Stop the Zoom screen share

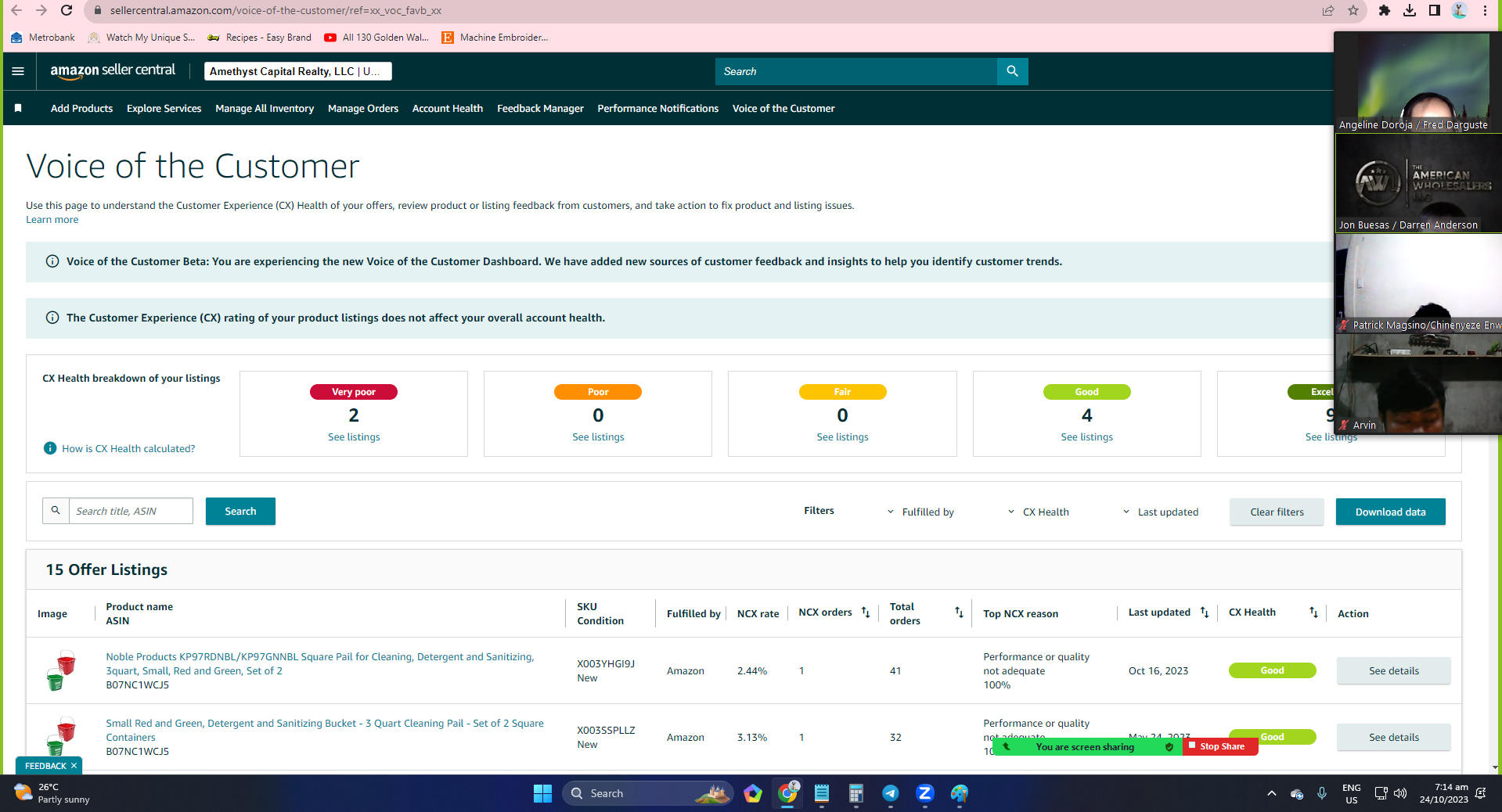pyautogui.click(x=1221, y=746)
